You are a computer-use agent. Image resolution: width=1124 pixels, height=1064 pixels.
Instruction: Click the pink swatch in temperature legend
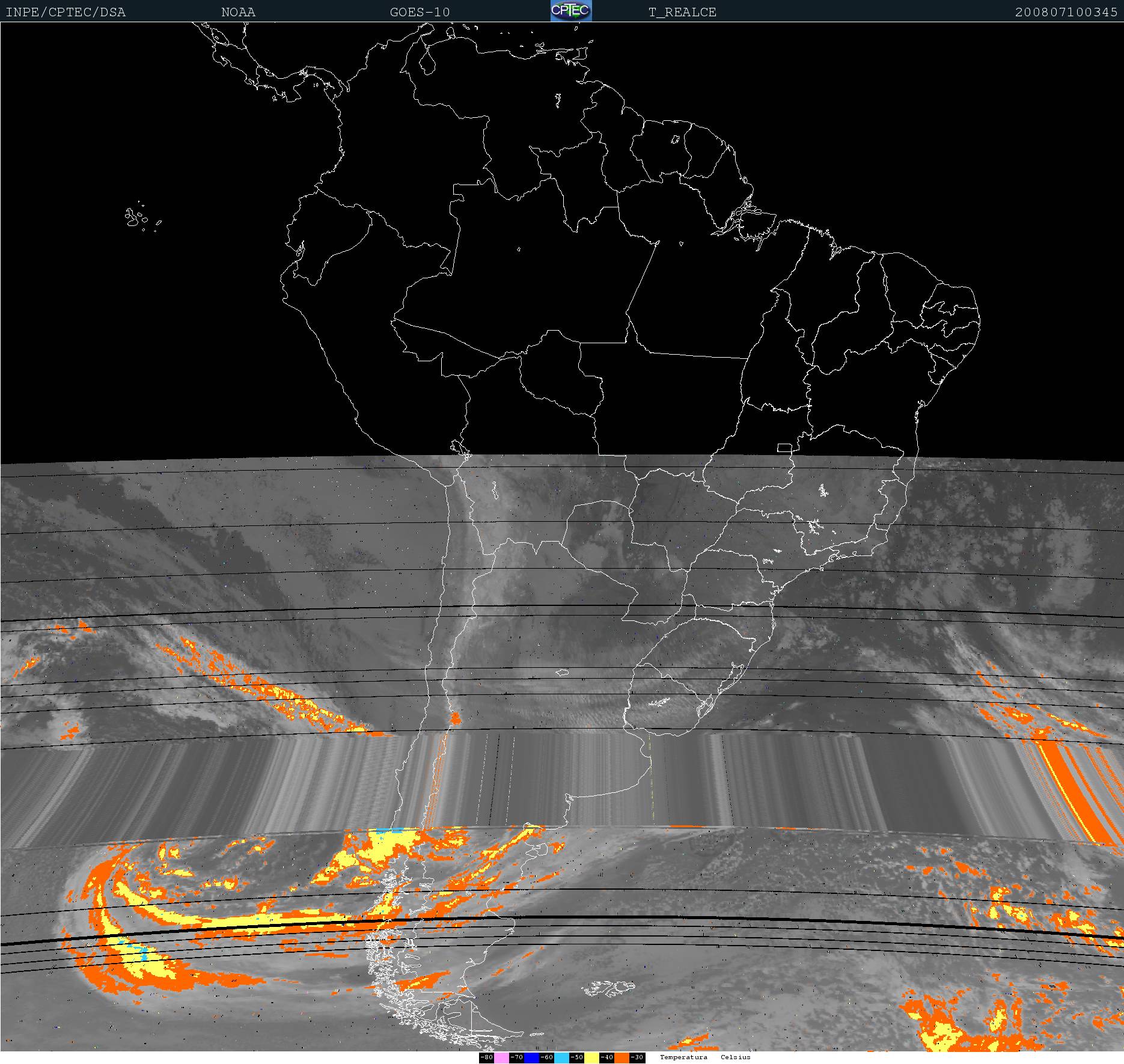502,1057
